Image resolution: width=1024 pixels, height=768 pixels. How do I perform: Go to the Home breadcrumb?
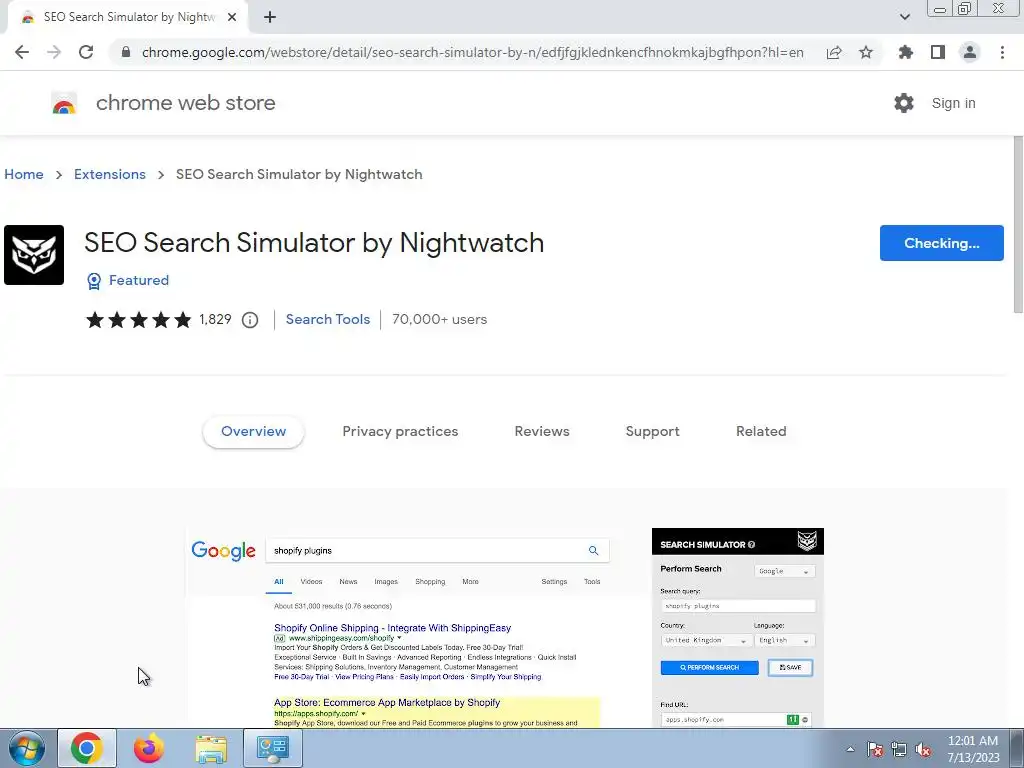coord(24,174)
